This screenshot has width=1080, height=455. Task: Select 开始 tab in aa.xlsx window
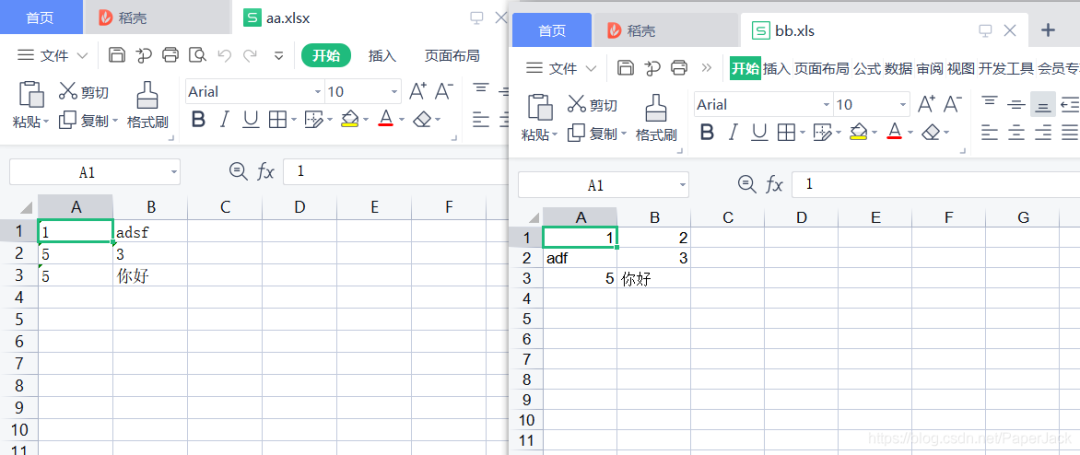[x=326, y=56]
